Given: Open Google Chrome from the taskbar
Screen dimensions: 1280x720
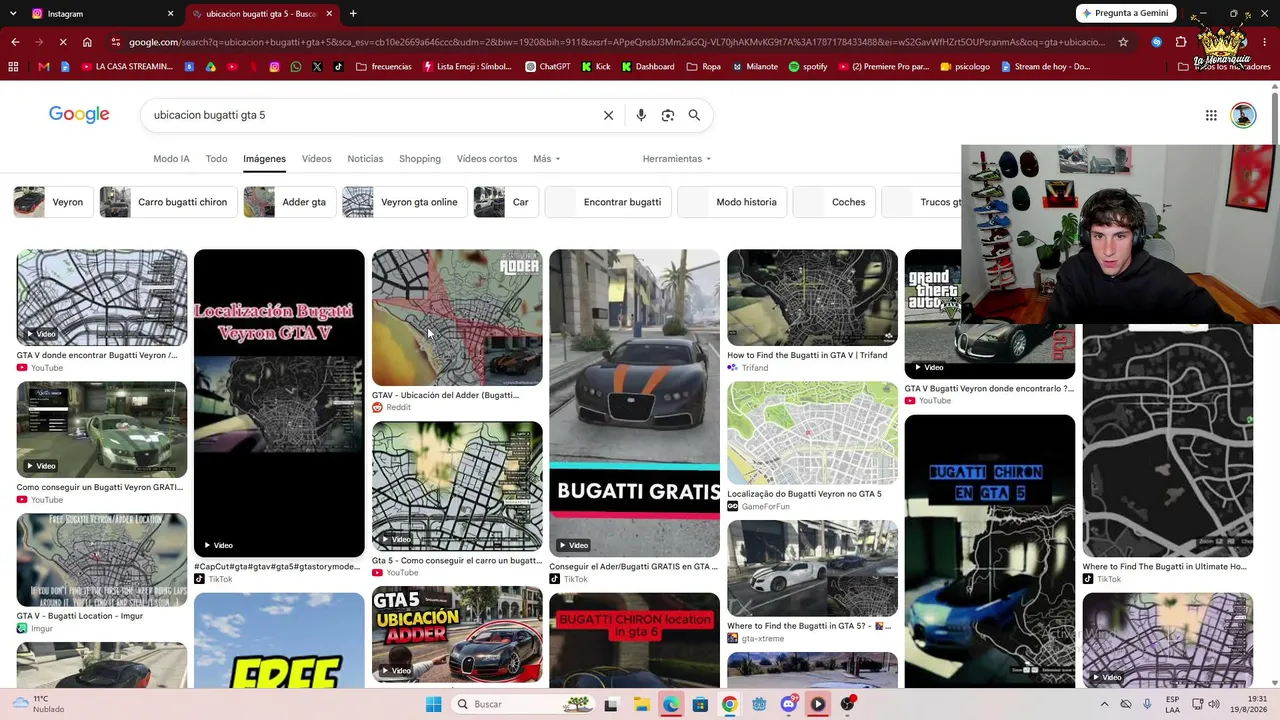Looking at the screenshot, I should click(x=729, y=704).
